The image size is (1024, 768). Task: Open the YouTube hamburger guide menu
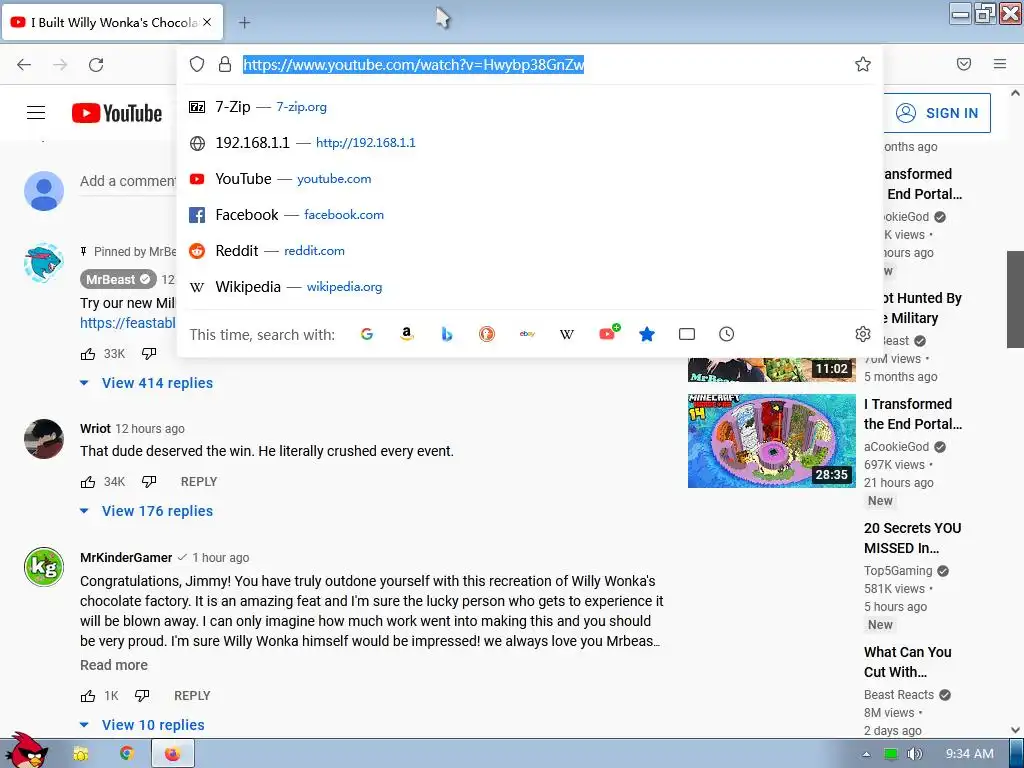click(36, 113)
